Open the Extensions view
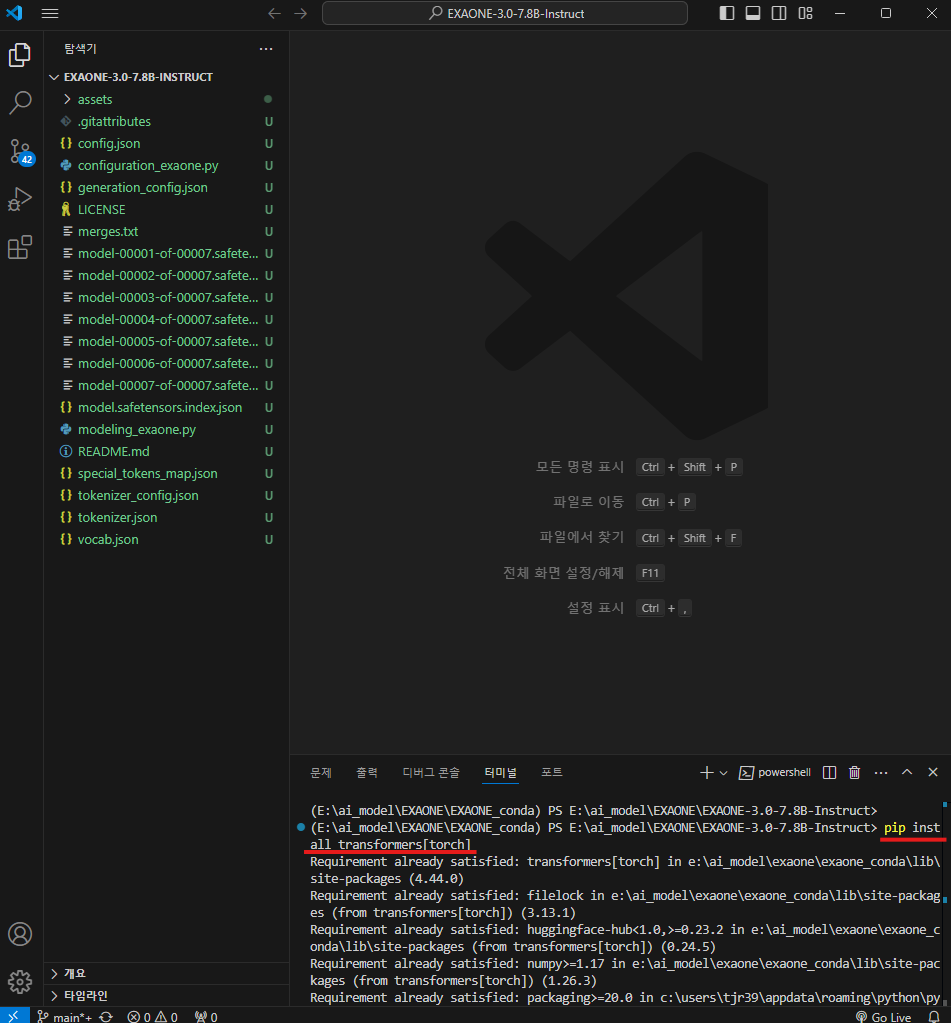Screen dimensions: 951x1023 (x=20, y=247)
